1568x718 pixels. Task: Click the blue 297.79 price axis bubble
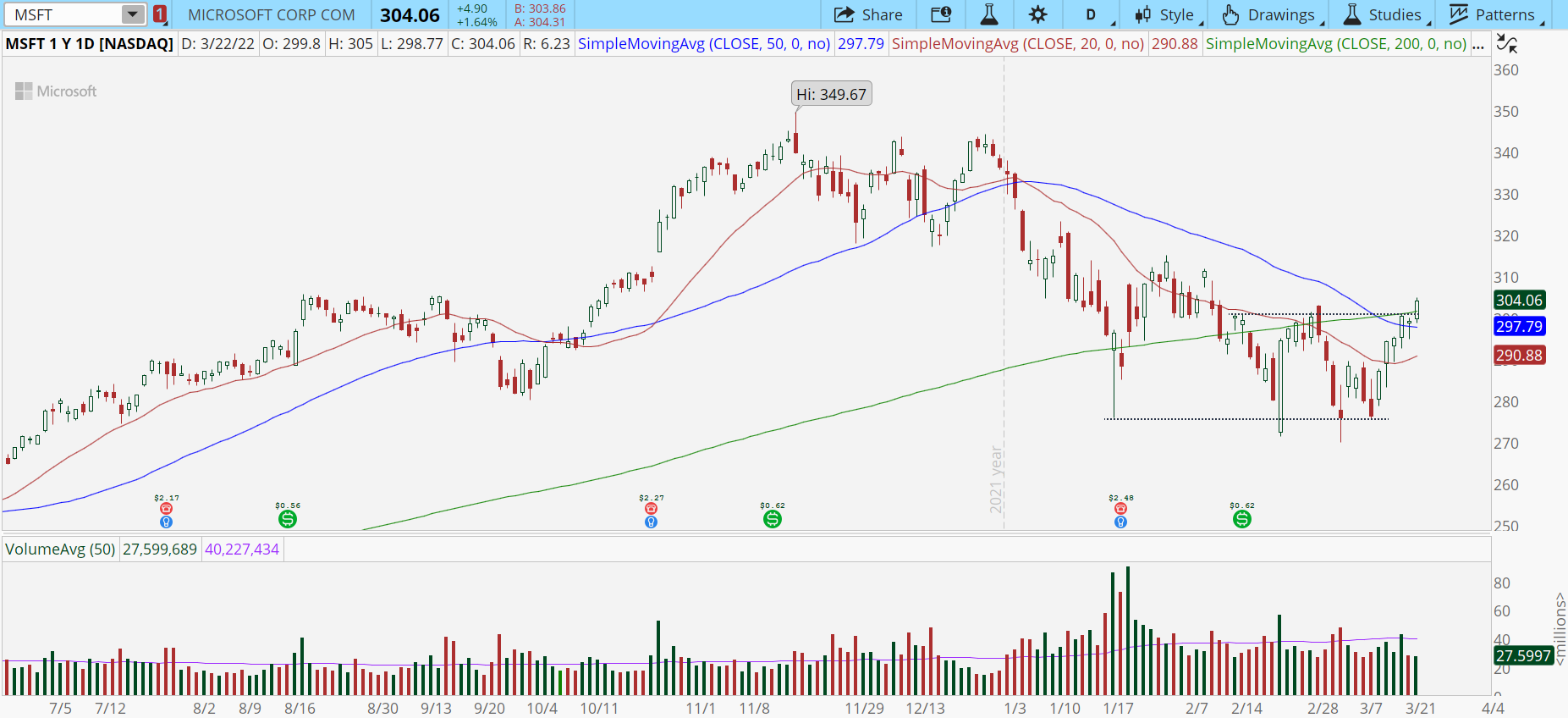[1520, 326]
